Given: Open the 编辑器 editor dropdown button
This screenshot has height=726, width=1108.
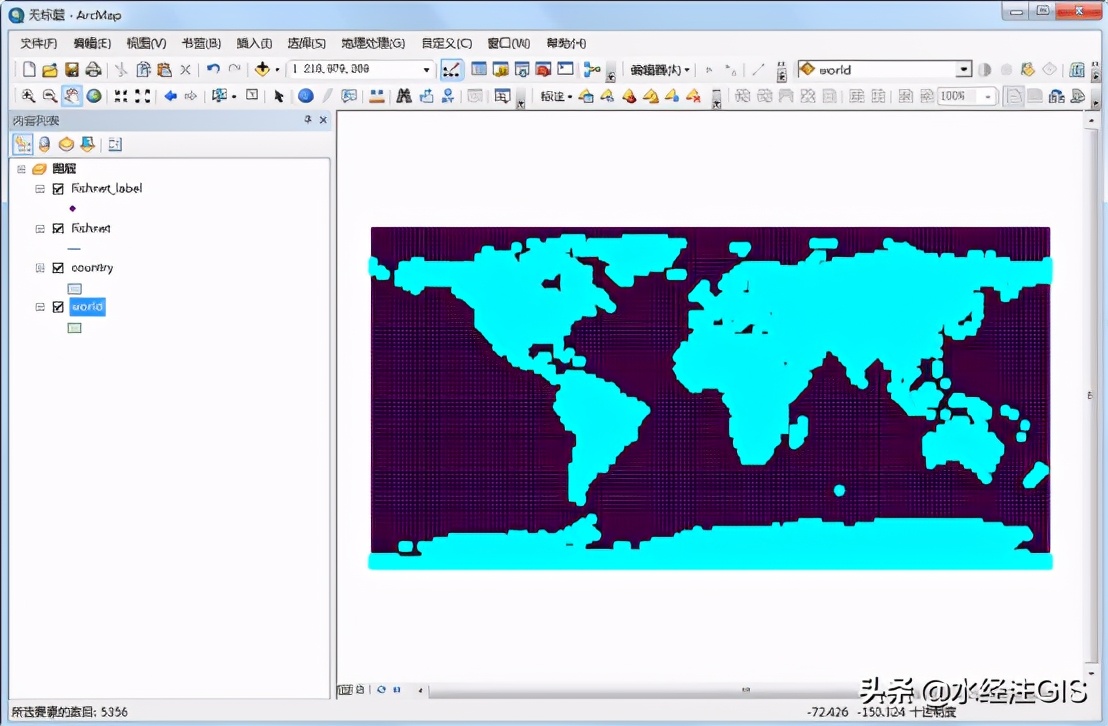Looking at the screenshot, I should pos(660,70).
